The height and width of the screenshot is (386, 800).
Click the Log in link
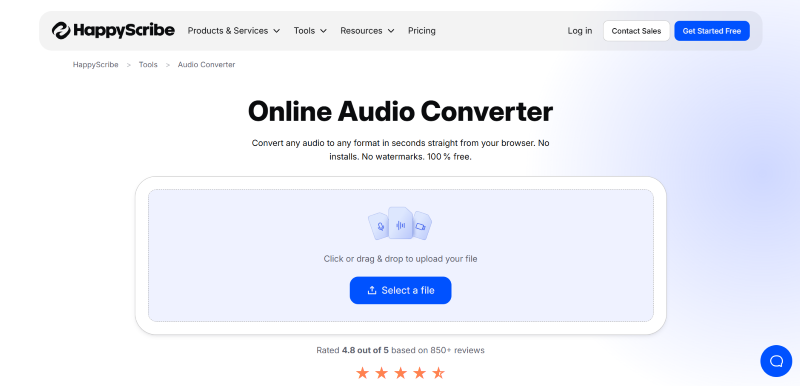tap(580, 31)
